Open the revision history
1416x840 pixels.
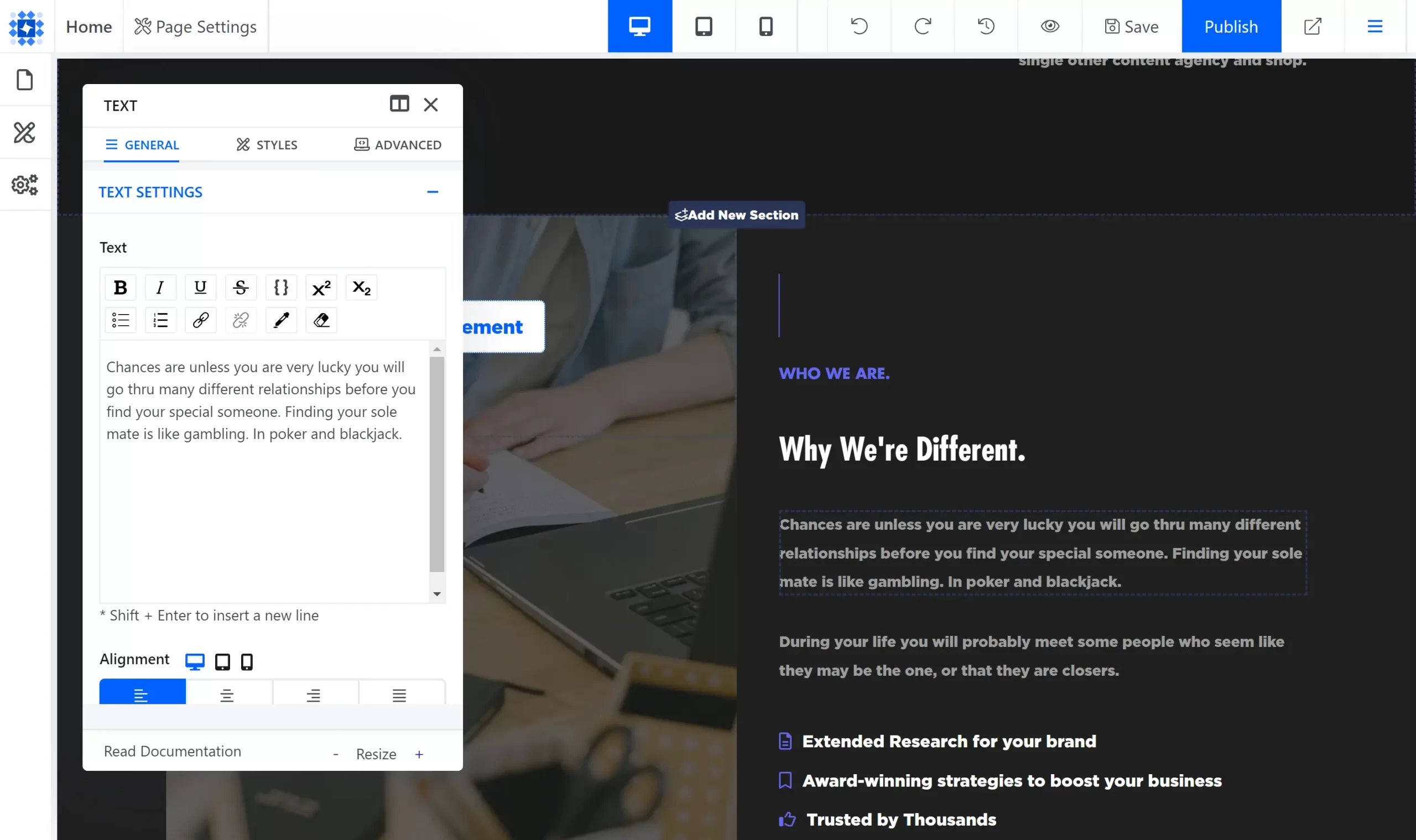986,26
